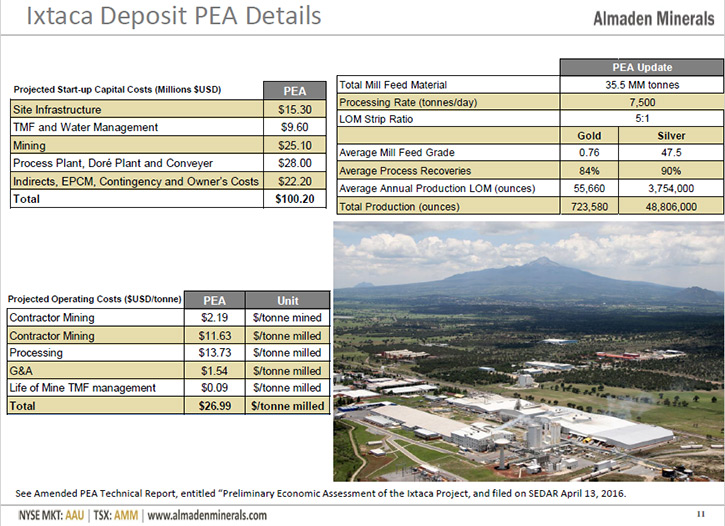The width and height of the screenshot is (725, 526).
Task: Select the 'Site Infrastructure' row label
Action: click(57, 110)
